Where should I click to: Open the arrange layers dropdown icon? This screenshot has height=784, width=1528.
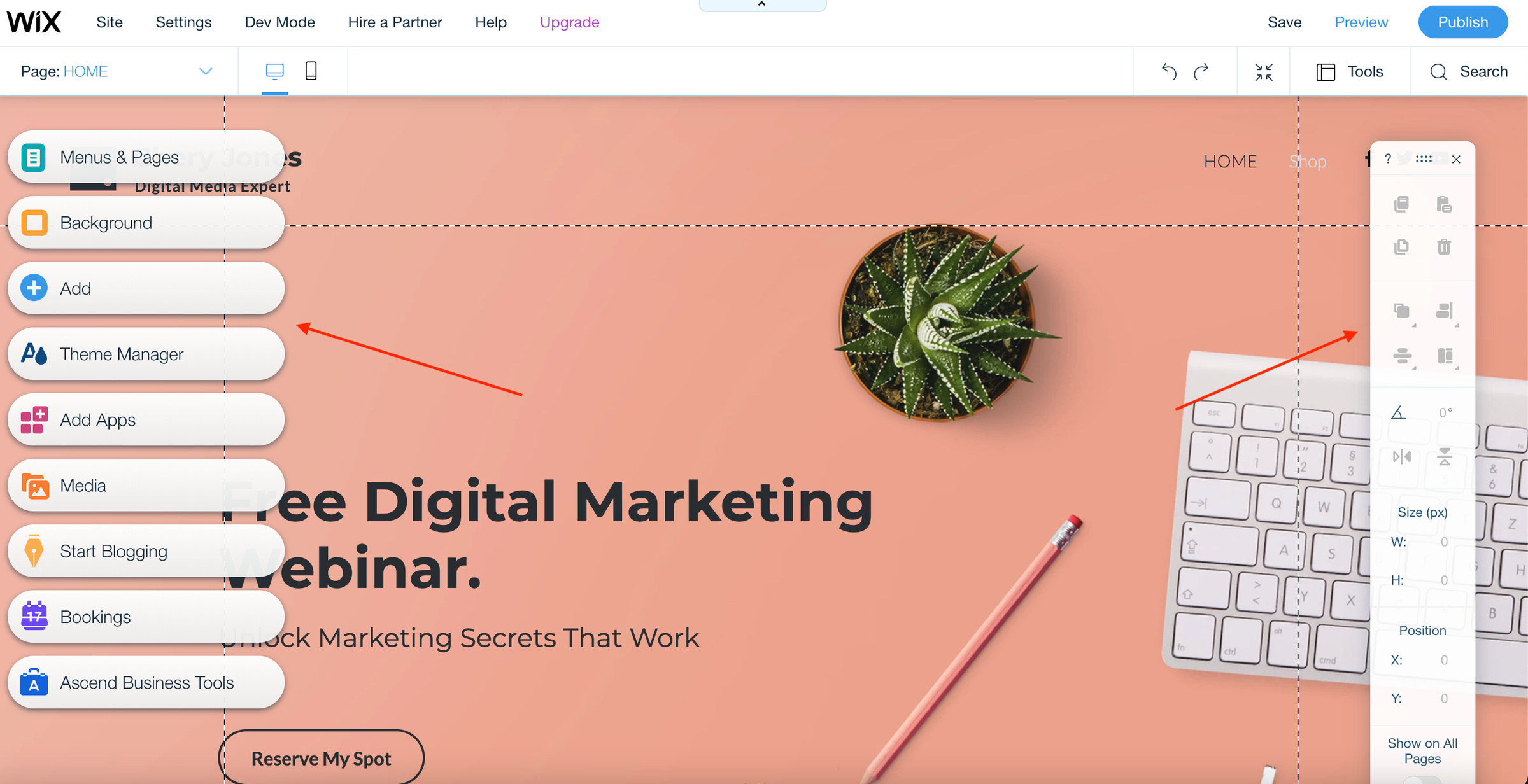point(1402,311)
